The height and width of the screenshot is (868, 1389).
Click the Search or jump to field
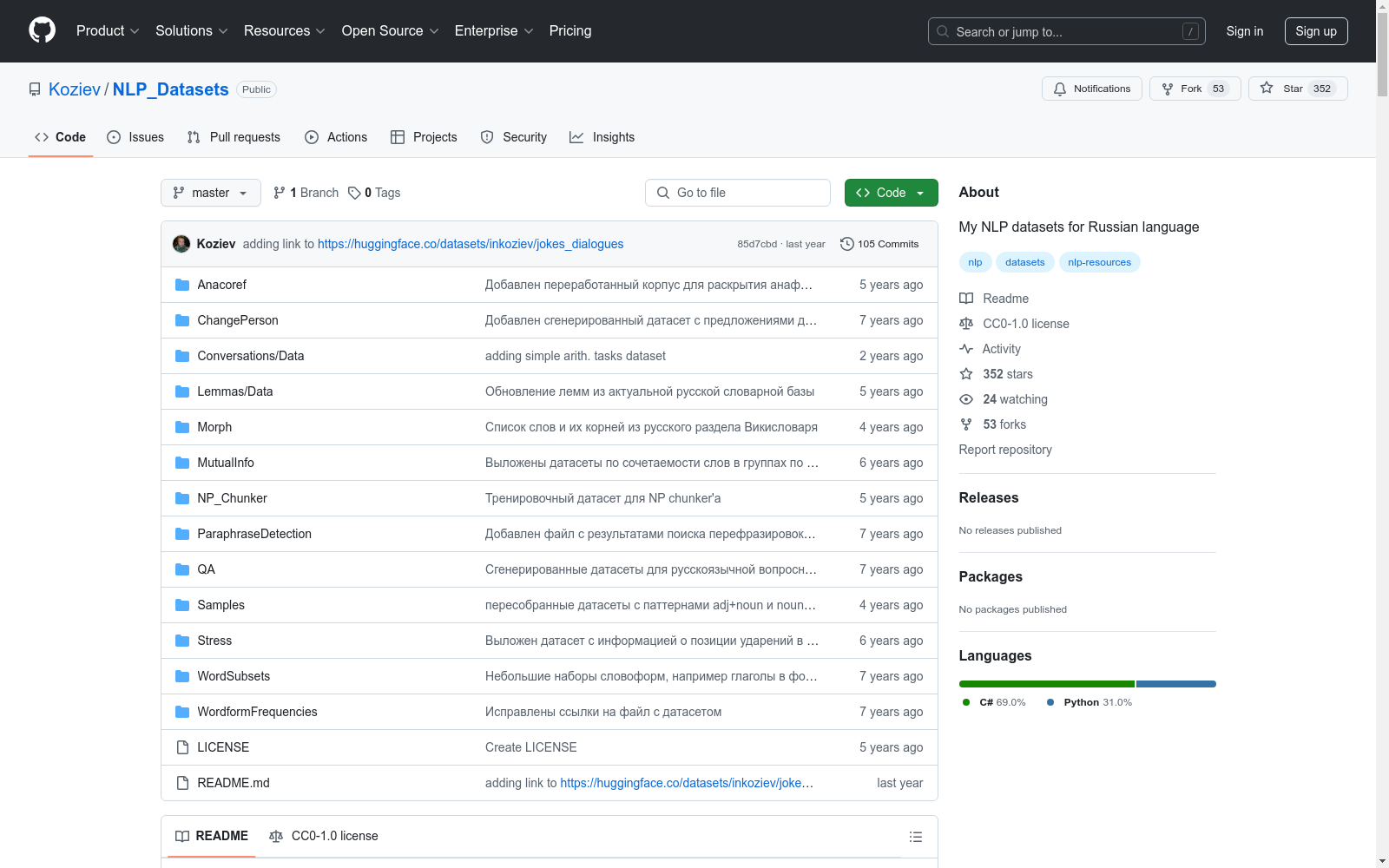pos(1067,31)
